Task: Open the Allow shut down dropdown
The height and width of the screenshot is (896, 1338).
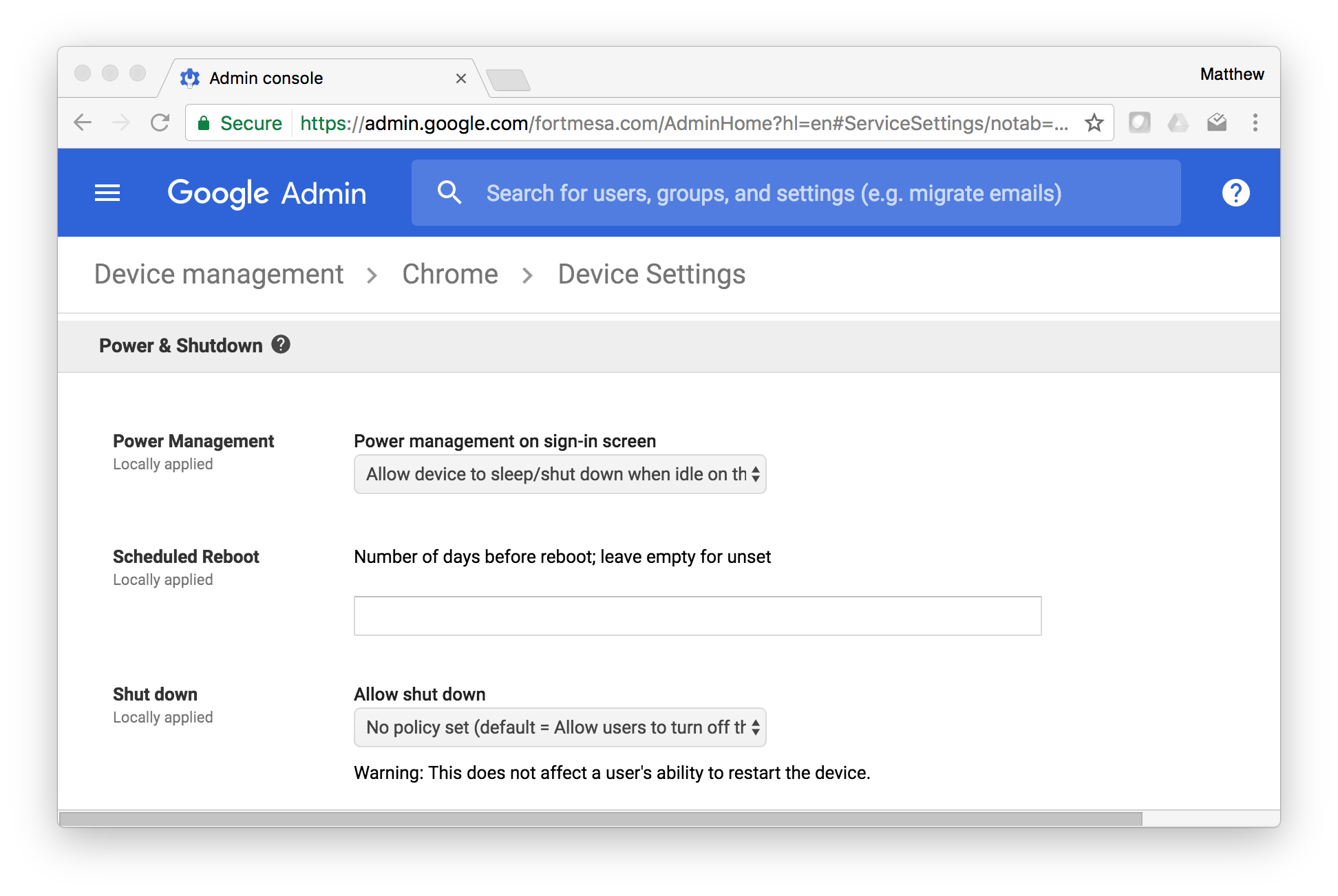Action: coord(560,727)
